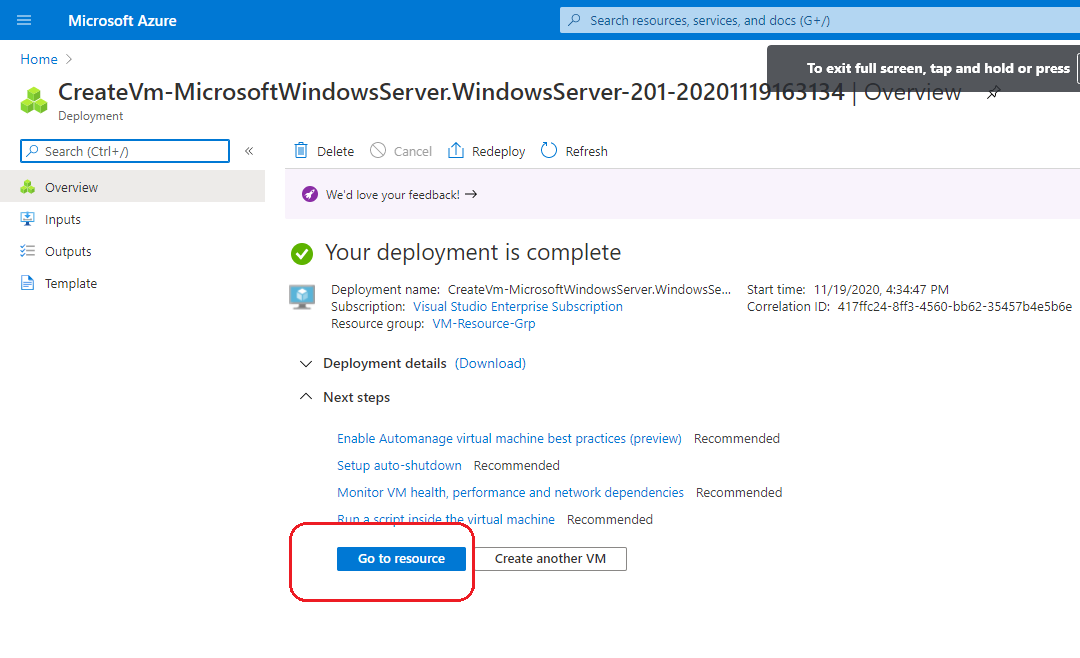This screenshot has width=1080, height=658.
Task: Click the Deployment subtitle under the title
Action: coord(91,116)
